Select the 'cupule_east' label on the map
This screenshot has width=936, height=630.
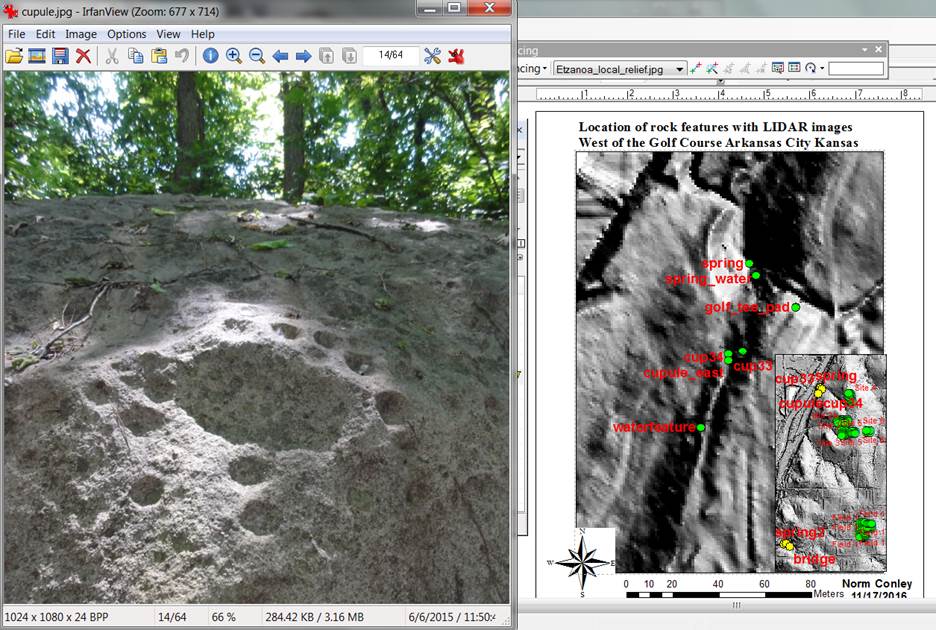coord(683,373)
